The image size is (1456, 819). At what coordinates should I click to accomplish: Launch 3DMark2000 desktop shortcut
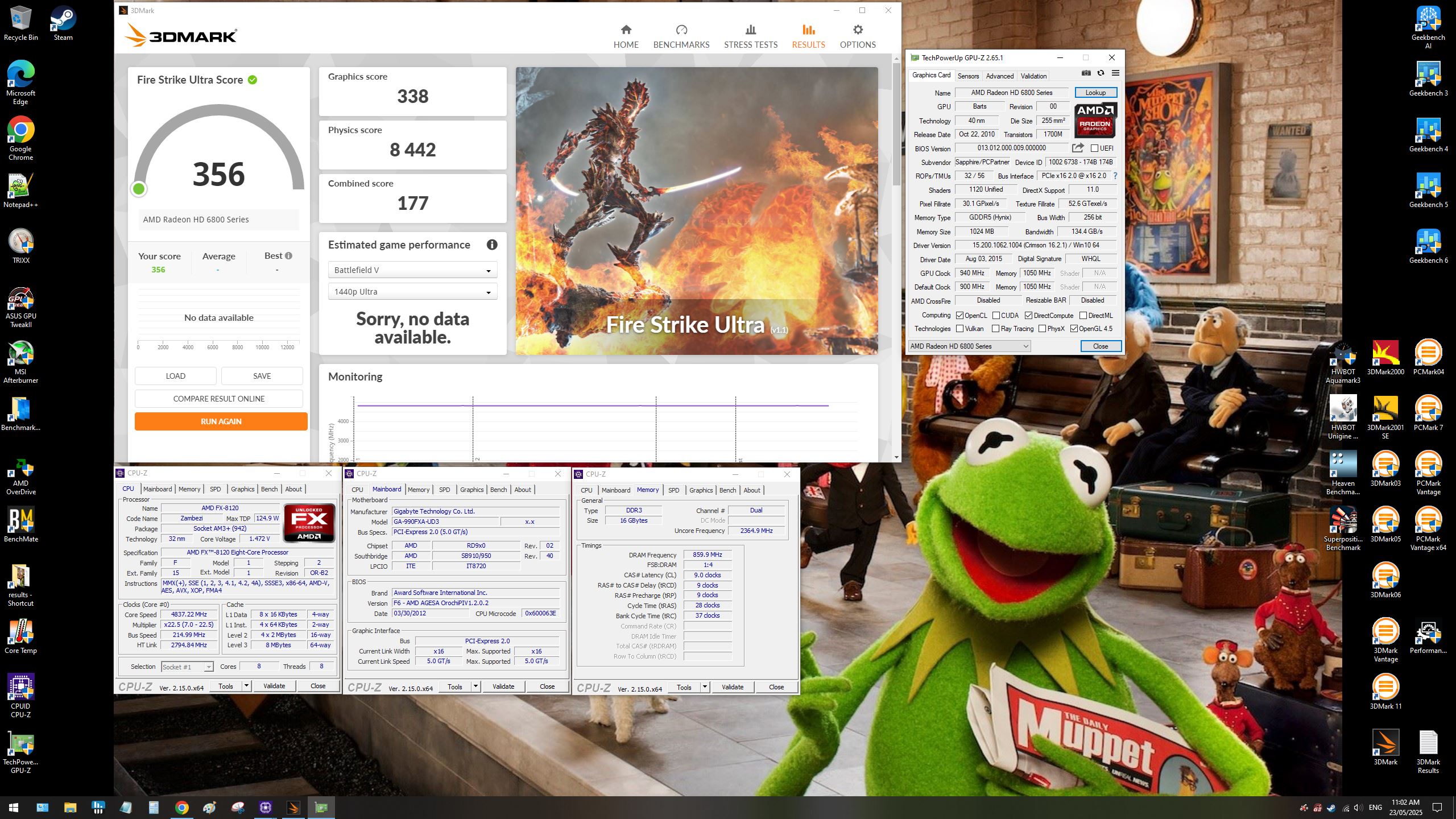(x=1385, y=358)
